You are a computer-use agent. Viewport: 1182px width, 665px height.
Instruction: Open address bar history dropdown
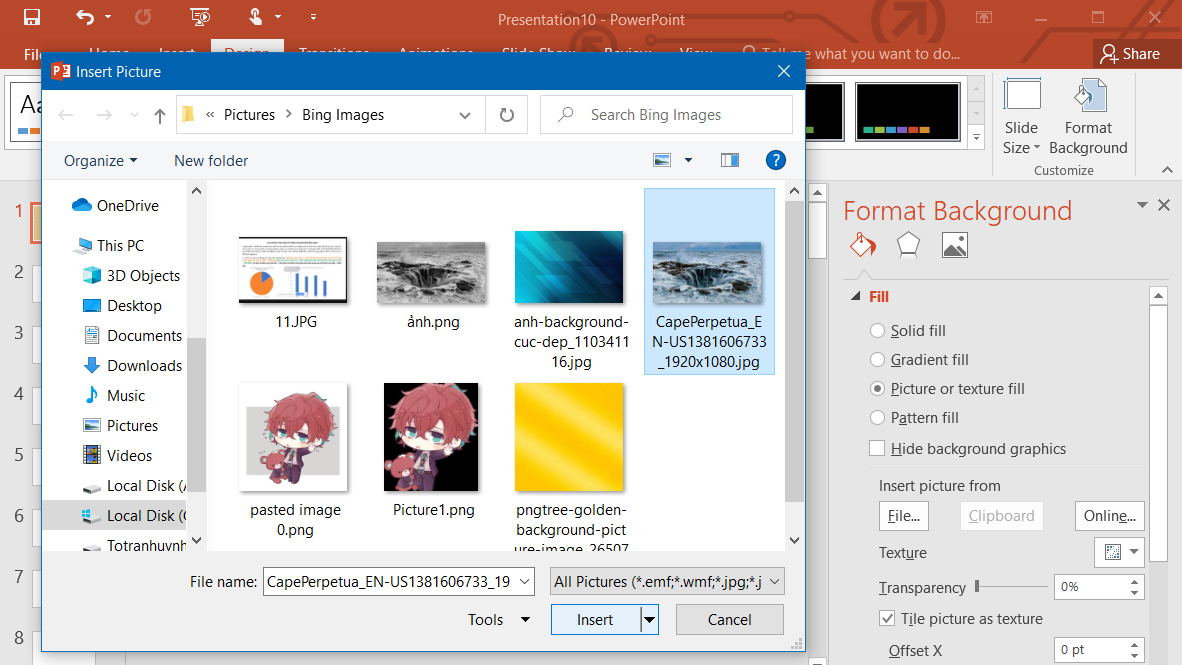click(465, 115)
